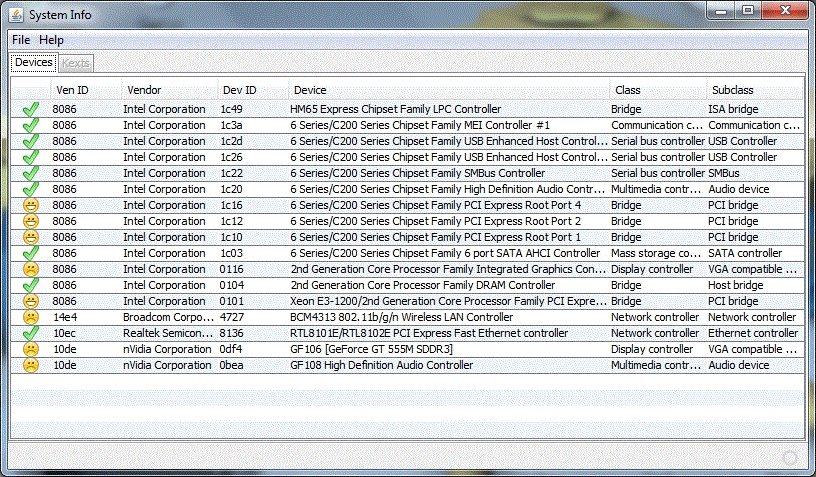
Task: Switch to the Kexts tab
Action: 76,63
